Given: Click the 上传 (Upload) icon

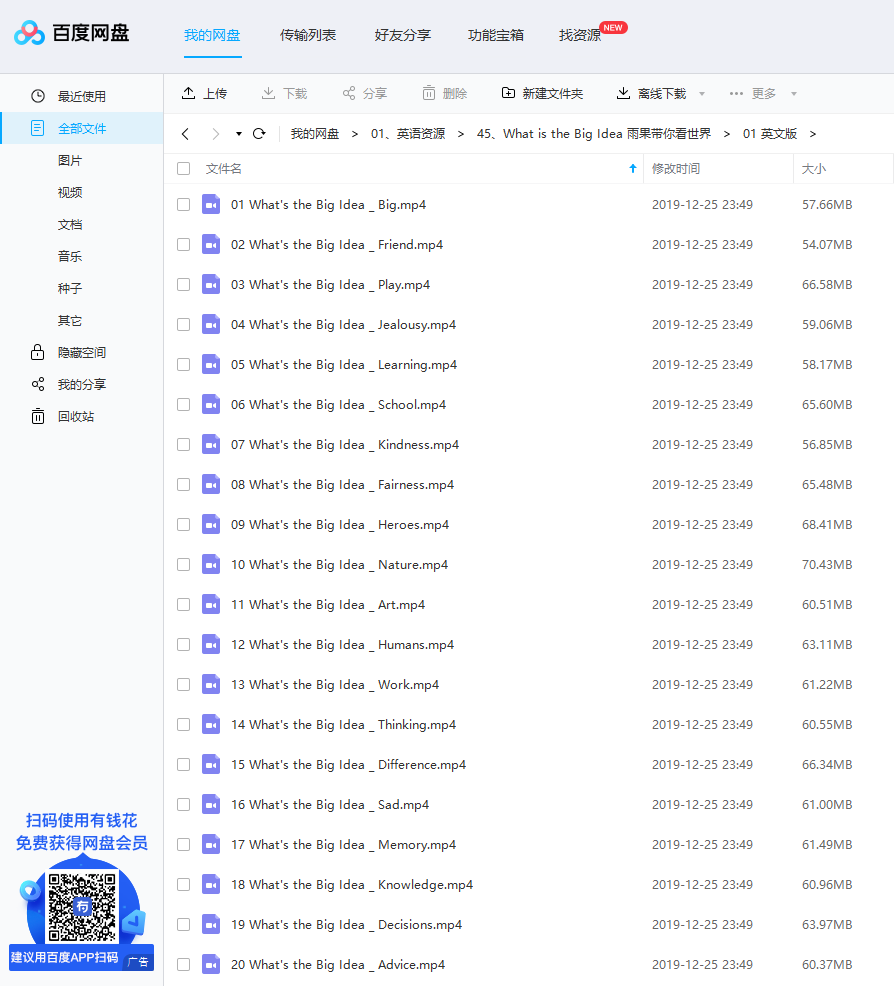Looking at the screenshot, I should point(188,93).
